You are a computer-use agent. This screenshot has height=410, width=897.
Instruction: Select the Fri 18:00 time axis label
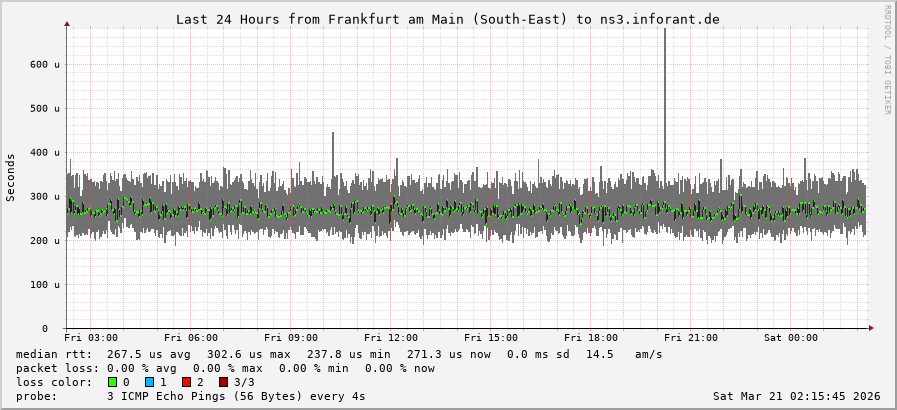[591, 338]
